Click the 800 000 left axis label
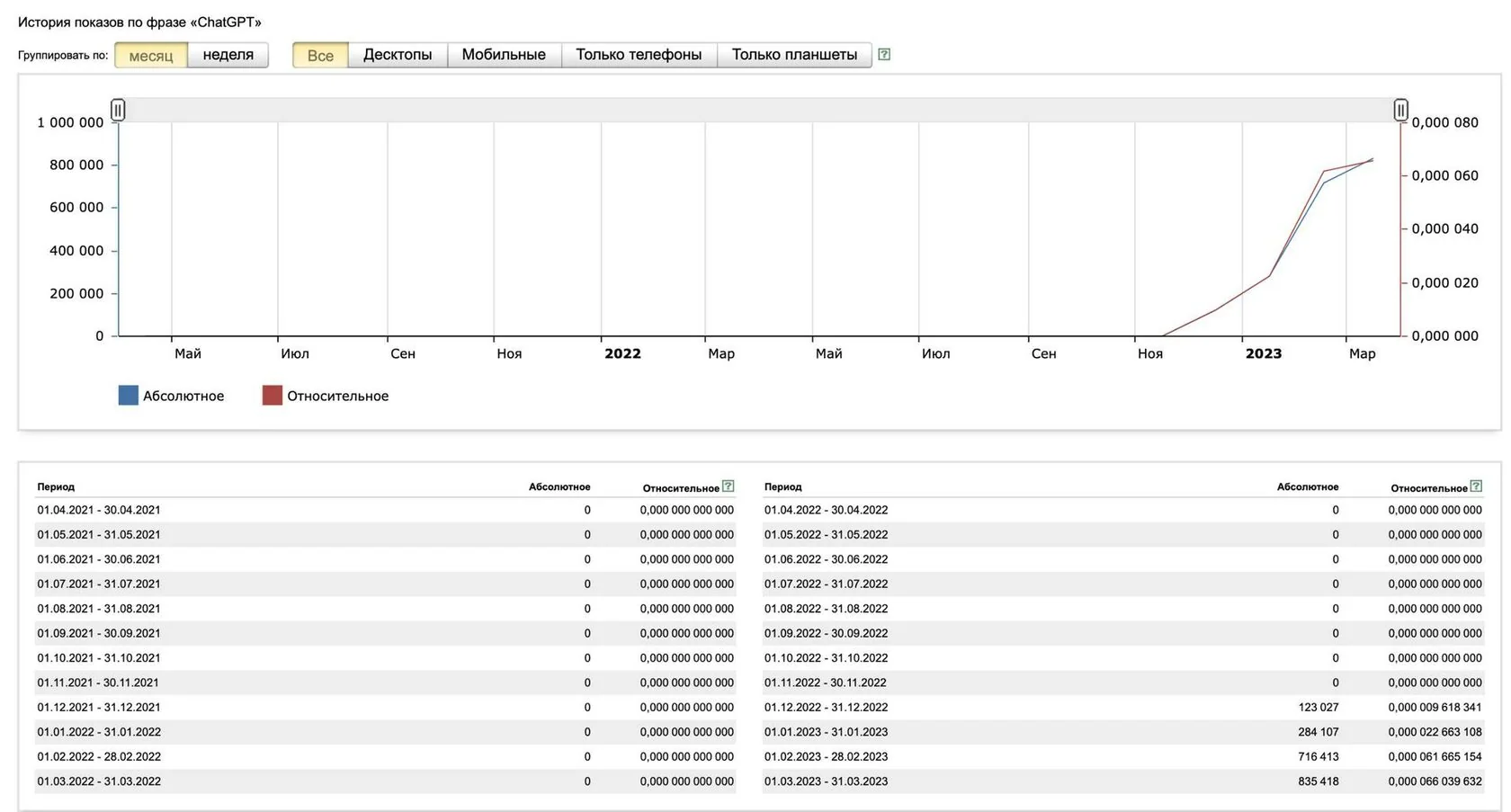This screenshot has width=1511, height=812. [x=76, y=165]
